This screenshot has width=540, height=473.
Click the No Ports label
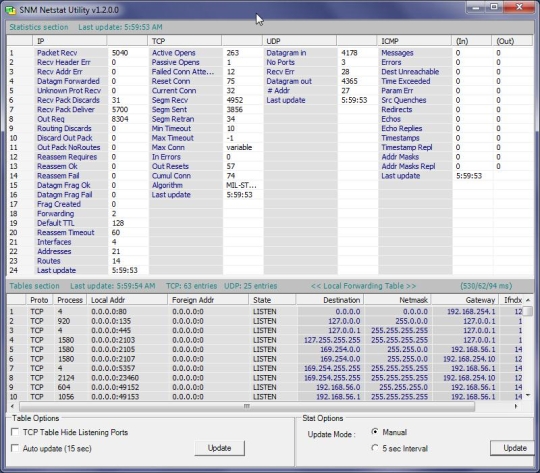pos(280,62)
